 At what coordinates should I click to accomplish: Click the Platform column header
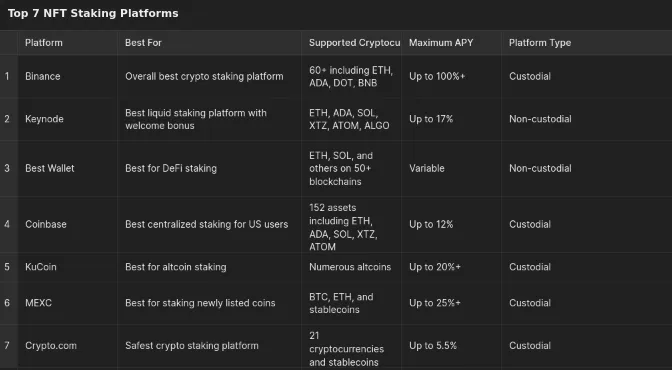pyautogui.click(x=67, y=42)
